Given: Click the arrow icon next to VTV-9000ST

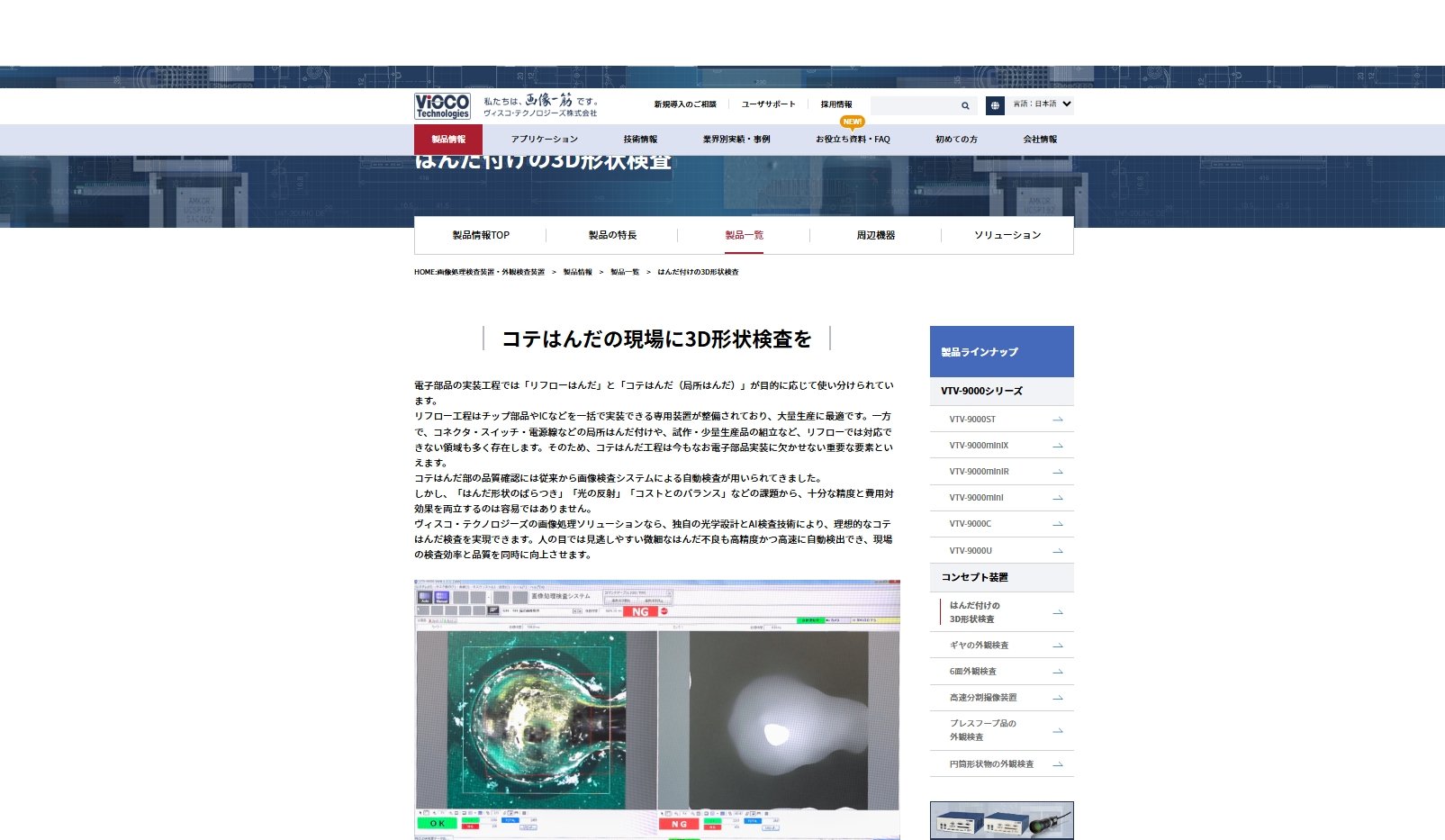Looking at the screenshot, I should [x=1059, y=420].
